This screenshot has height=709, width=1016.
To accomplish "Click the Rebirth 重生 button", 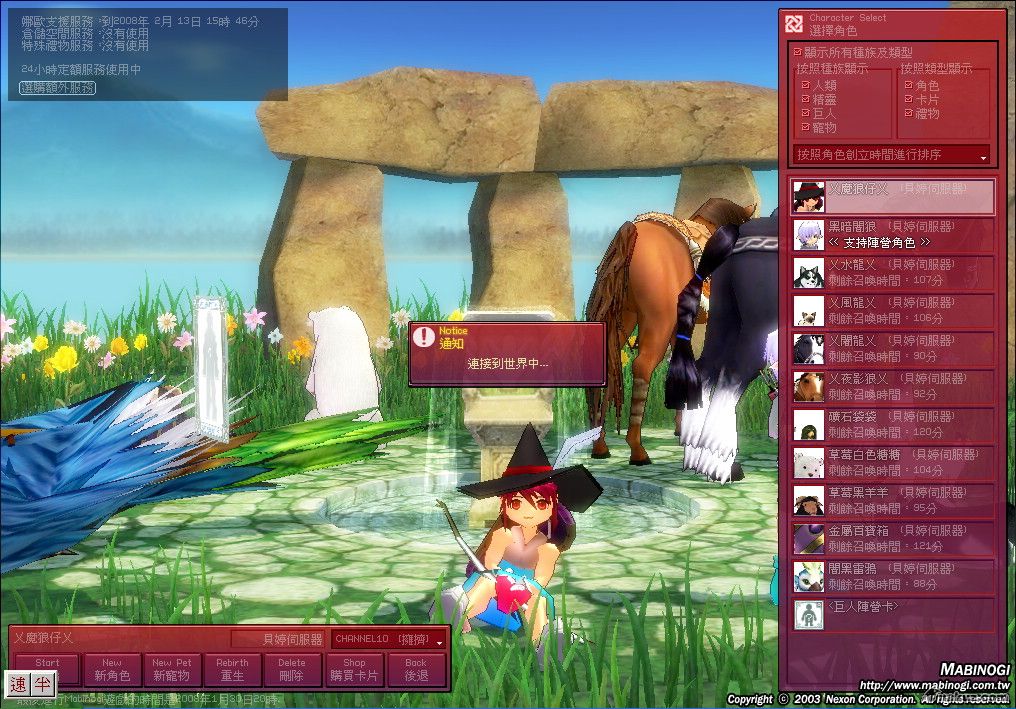I will coord(232,670).
